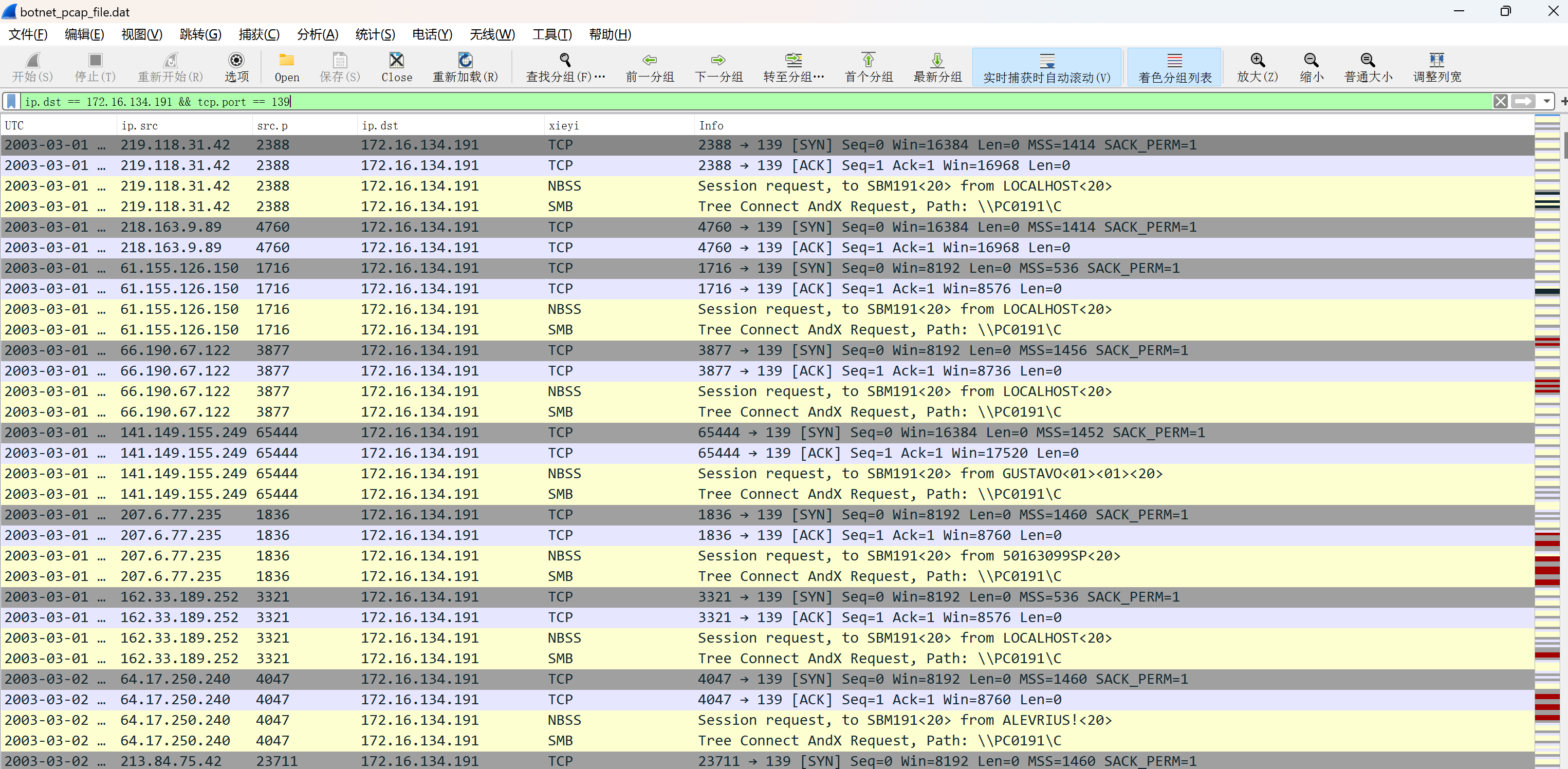Select NBSS Session request from 141.149.155.249 GUSTAVO
Screen dimensions: 1568x769
pos(767,473)
